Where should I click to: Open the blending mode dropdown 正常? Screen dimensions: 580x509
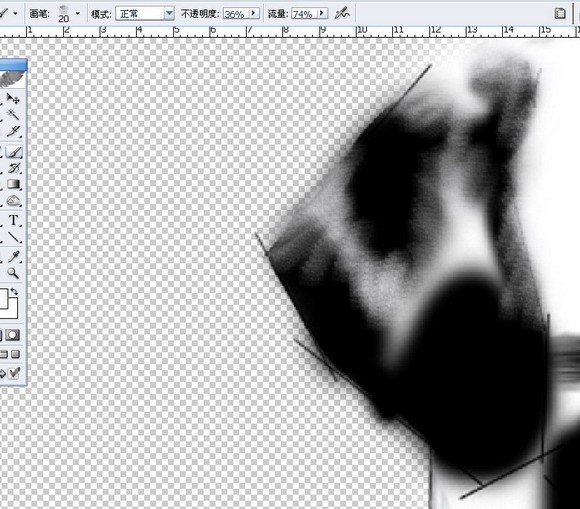(145, 14)
